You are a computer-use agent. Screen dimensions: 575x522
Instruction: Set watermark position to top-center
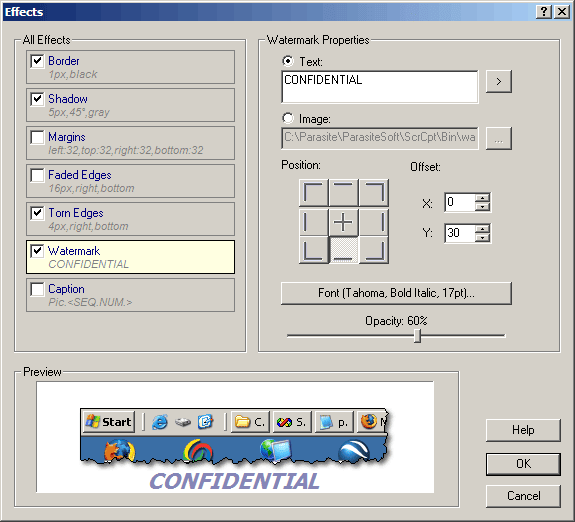pyautogui.click(x=344, y=193)
